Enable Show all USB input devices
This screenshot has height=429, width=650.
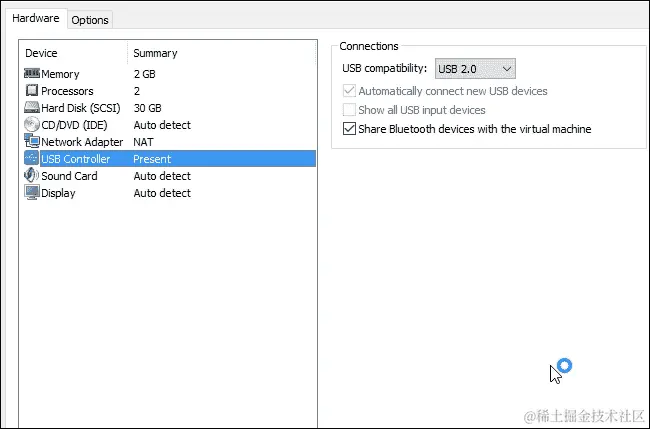[349, 110]
